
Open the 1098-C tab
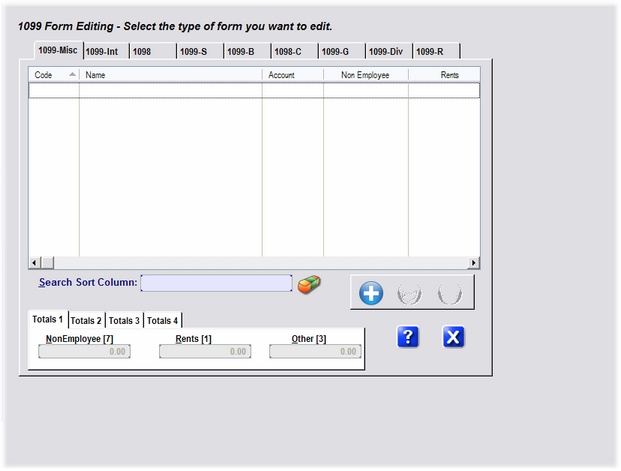coord(295,51)
